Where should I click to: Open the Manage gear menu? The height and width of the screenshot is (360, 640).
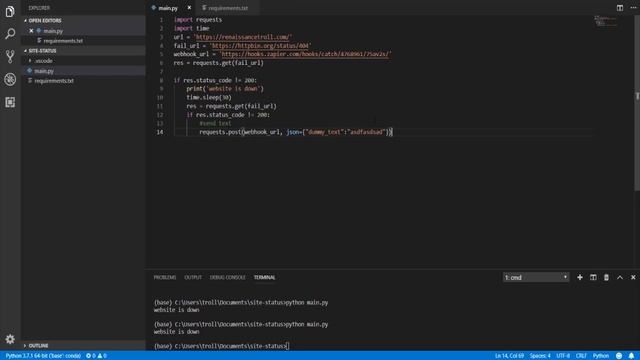pyautogui.click(x=10, y=339)
